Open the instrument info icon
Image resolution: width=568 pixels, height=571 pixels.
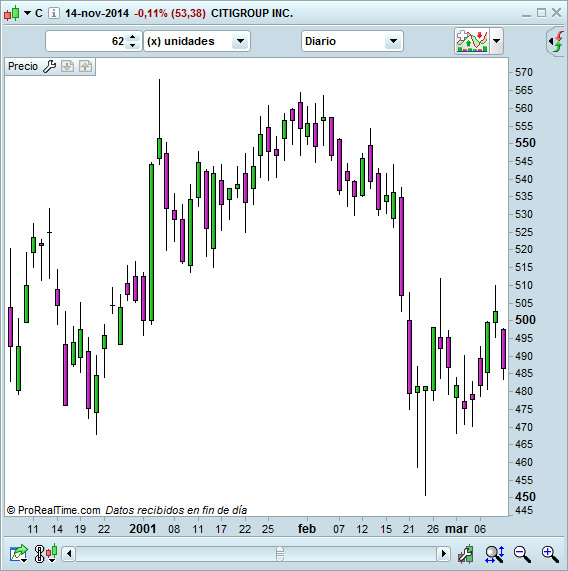tap(54, 13)
